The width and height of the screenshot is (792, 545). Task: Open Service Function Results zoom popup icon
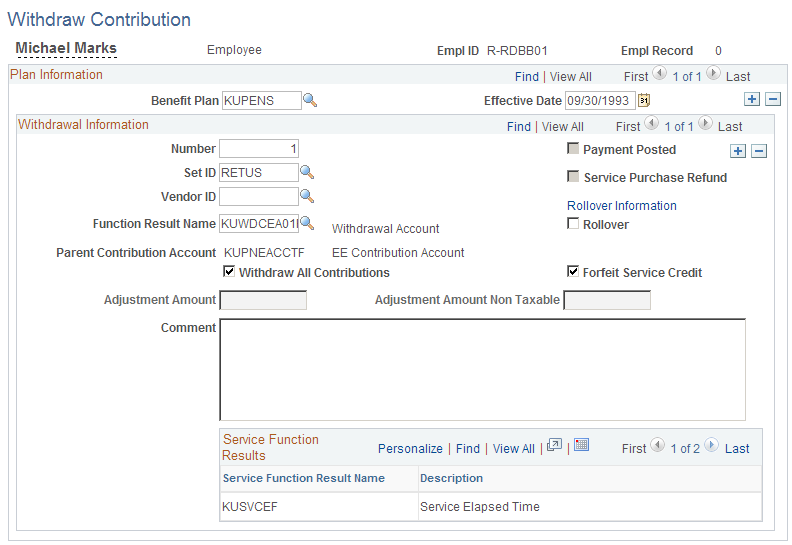(x=554, y=445)
